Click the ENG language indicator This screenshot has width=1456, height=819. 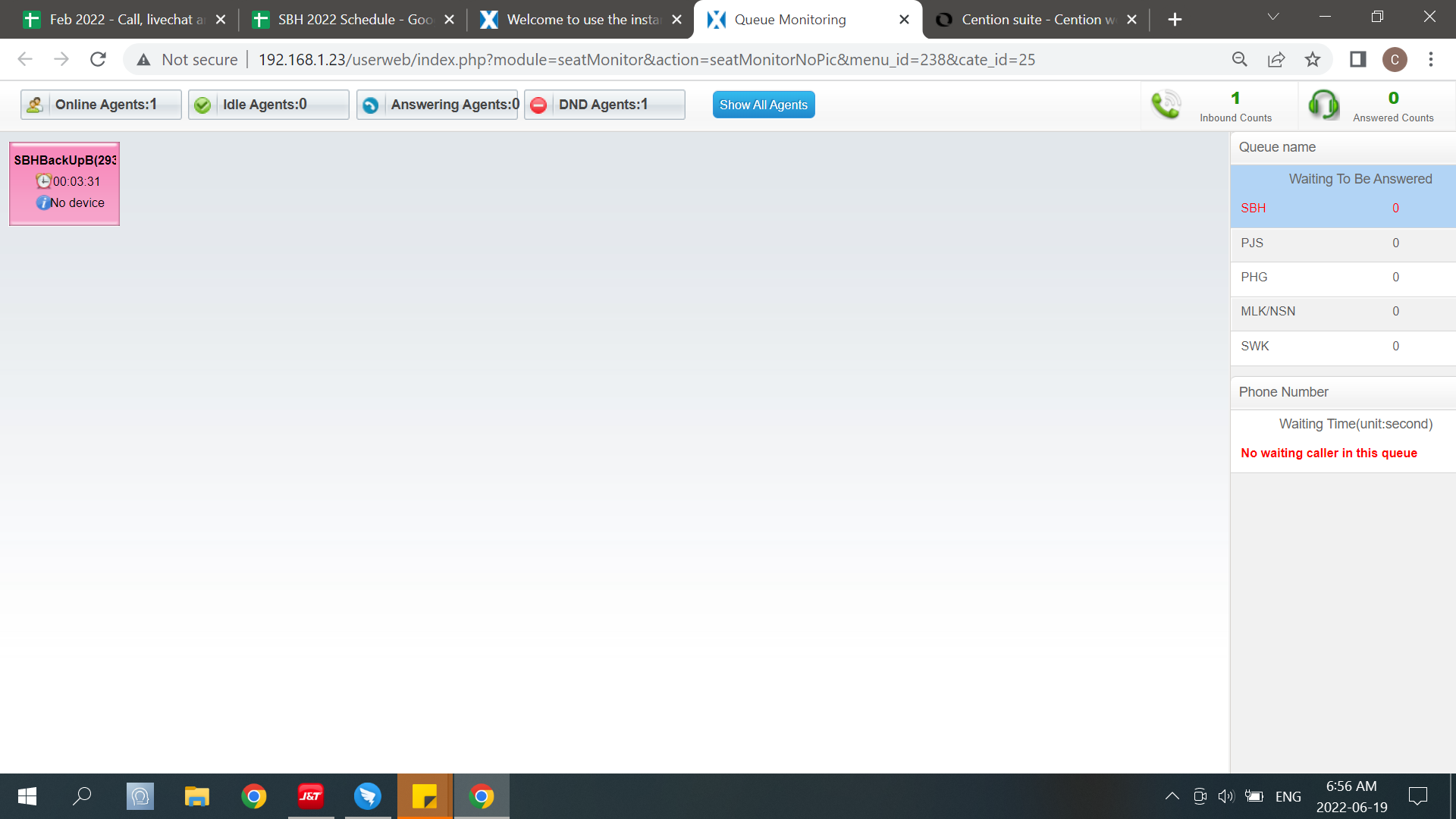pos(1288,796)
